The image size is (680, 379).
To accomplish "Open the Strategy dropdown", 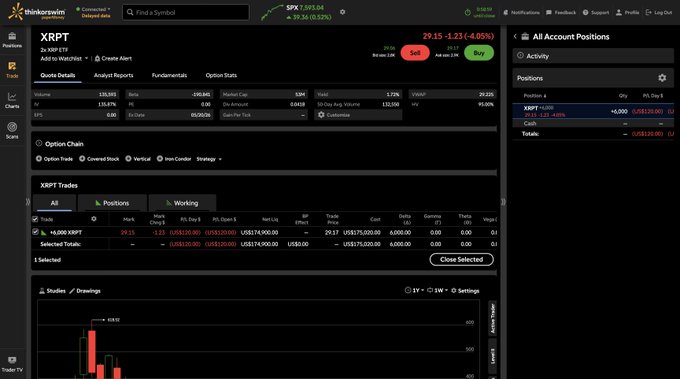I will (x=209, y=159).
